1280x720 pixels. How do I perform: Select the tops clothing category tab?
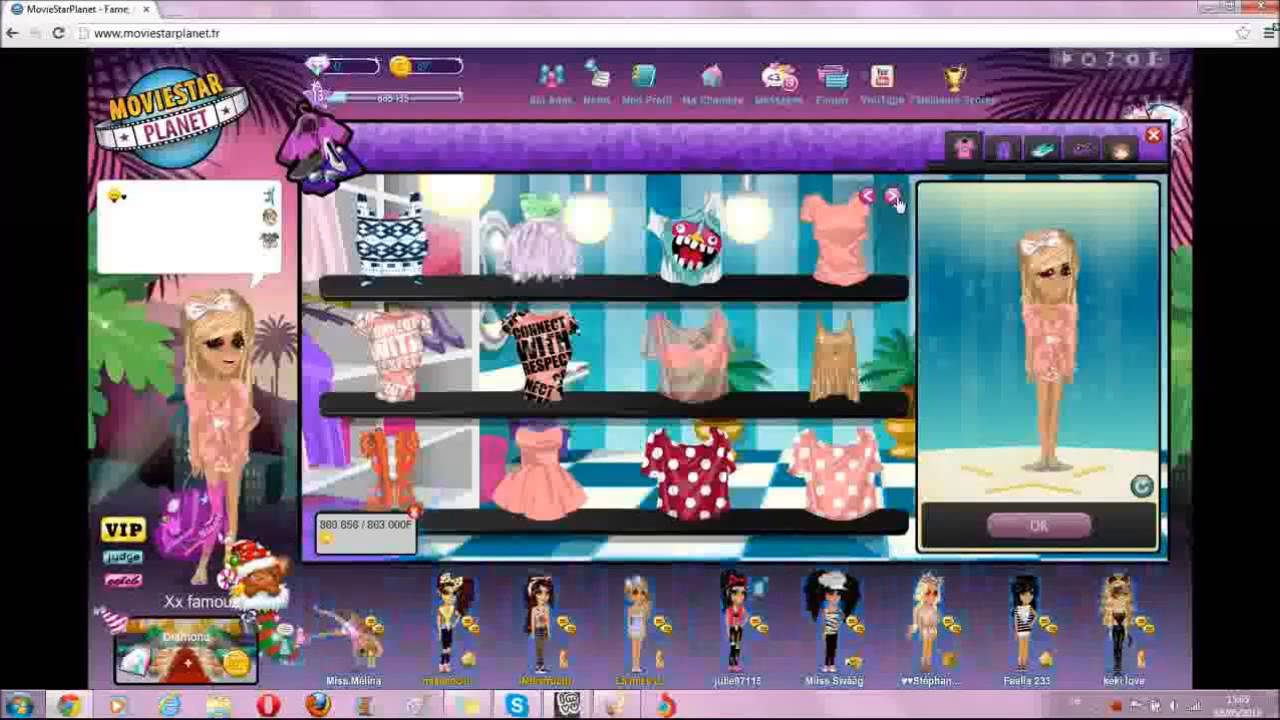[964, 149]
